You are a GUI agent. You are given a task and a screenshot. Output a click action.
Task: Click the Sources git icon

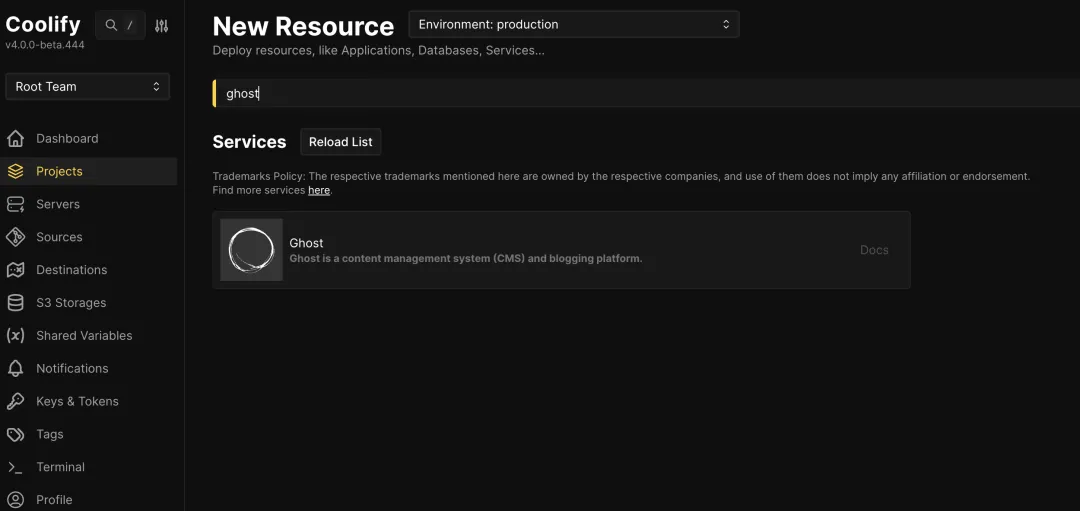tap(15, 237)
